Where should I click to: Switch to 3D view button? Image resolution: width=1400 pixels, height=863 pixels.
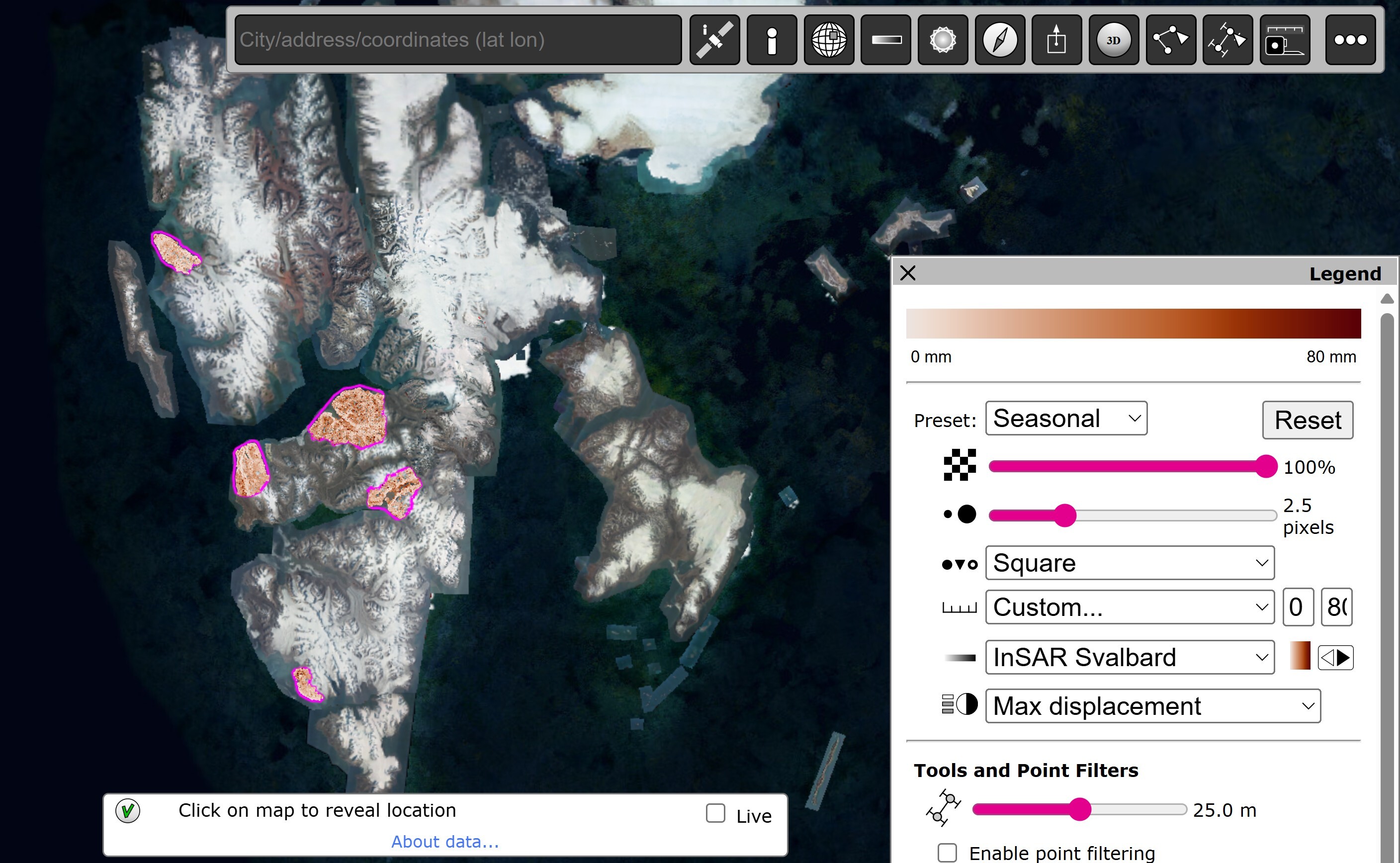coord(1114,40)
